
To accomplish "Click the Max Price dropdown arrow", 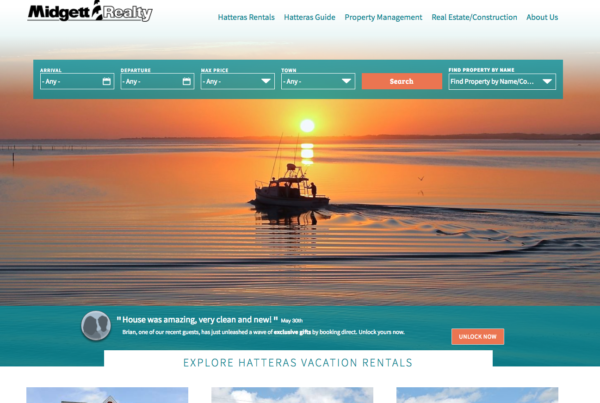I will pyautogui.click(x=266, y=81).
